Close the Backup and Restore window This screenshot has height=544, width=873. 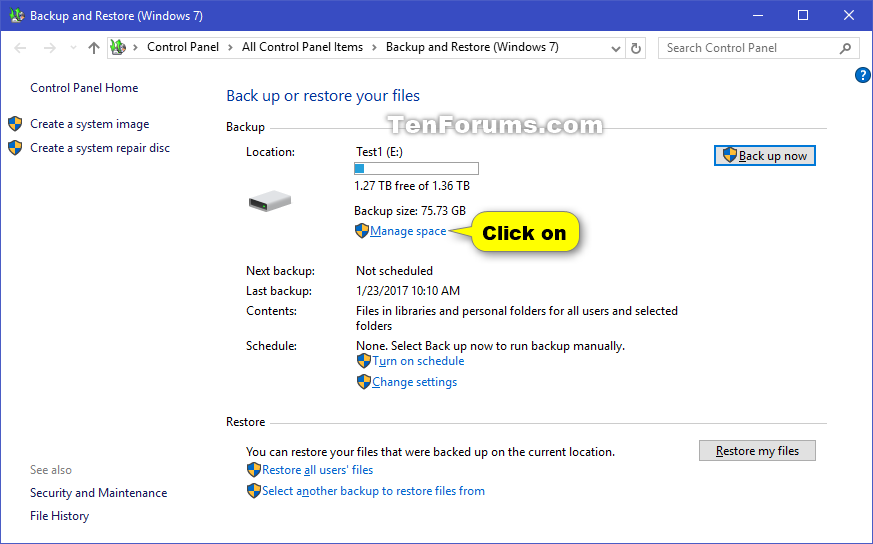(849, 16)
